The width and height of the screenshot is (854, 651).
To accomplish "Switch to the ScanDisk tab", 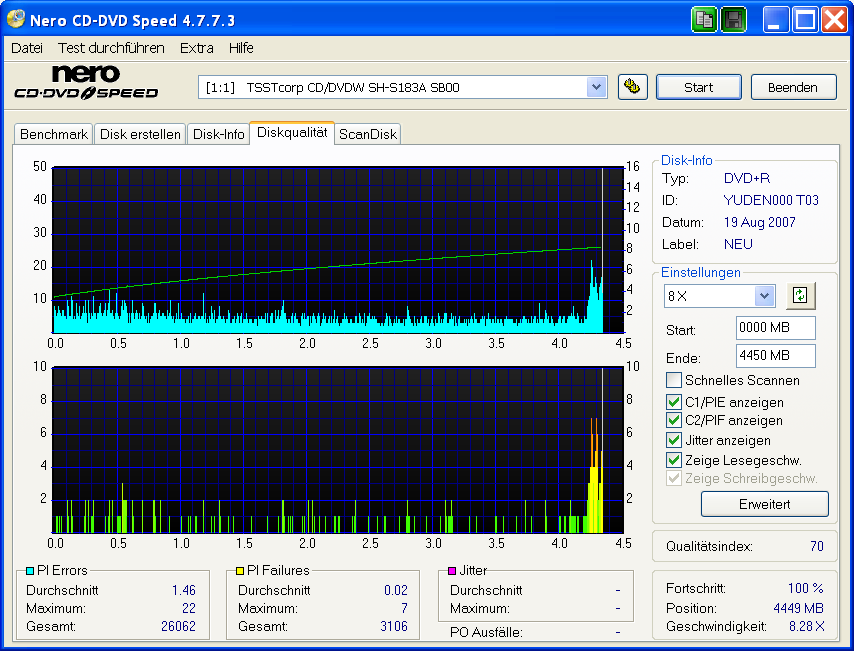I will click(x=368, y=134).
